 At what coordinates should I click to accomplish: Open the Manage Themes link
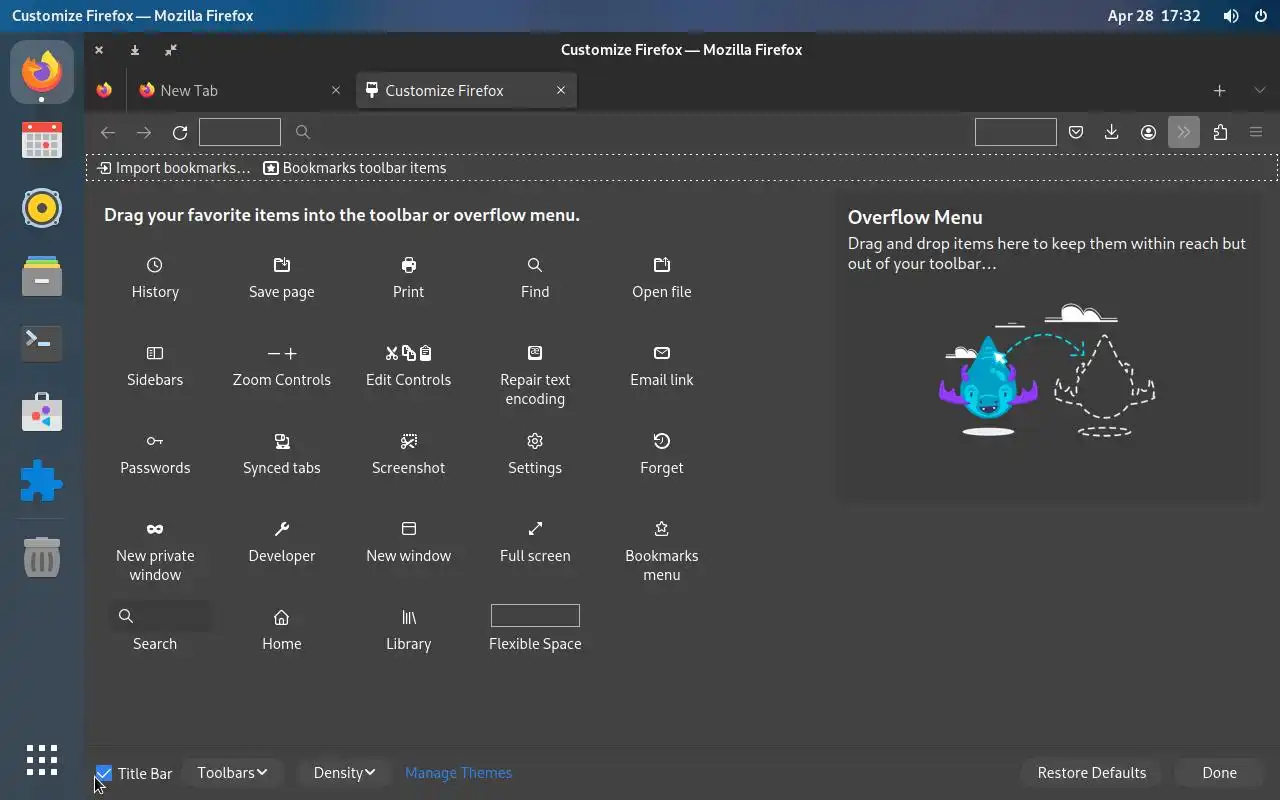(x=458, y=773)
